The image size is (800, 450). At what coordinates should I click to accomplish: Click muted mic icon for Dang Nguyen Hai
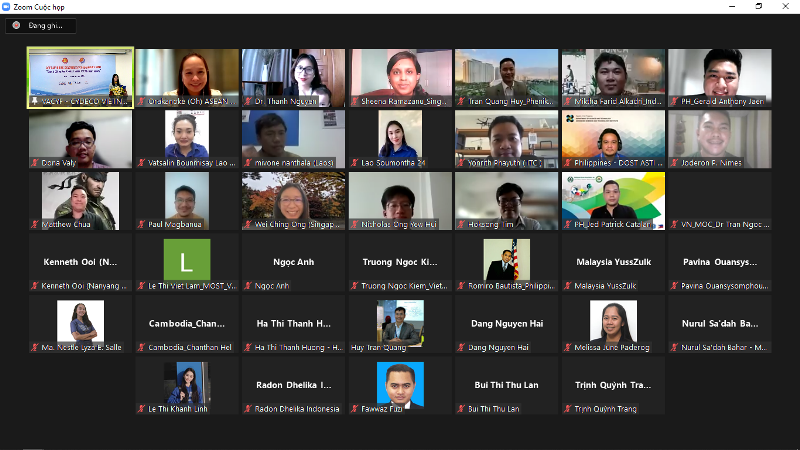pyautogui.click(x=461, y=347)
